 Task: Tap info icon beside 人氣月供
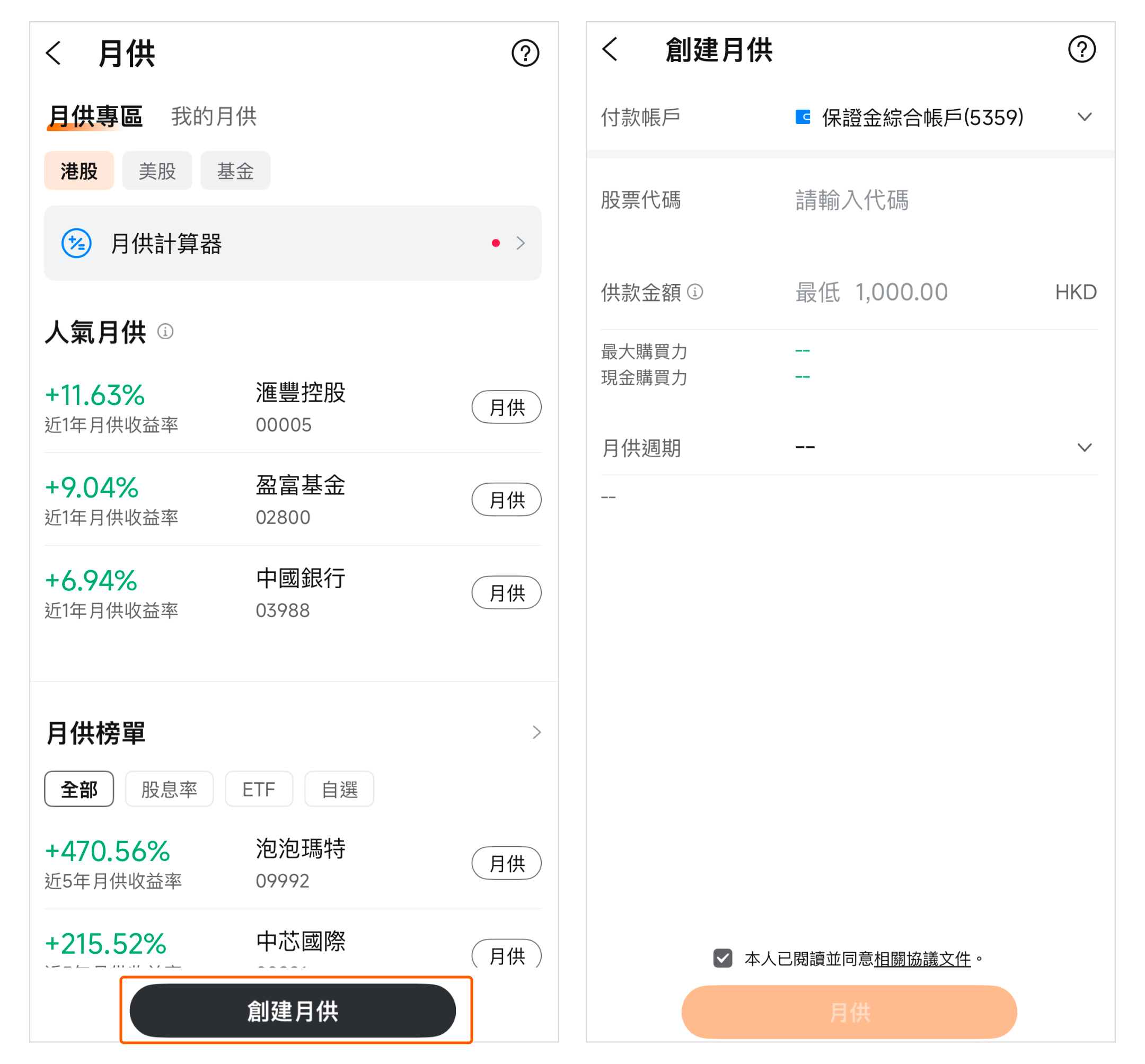(x=165, y=332)
